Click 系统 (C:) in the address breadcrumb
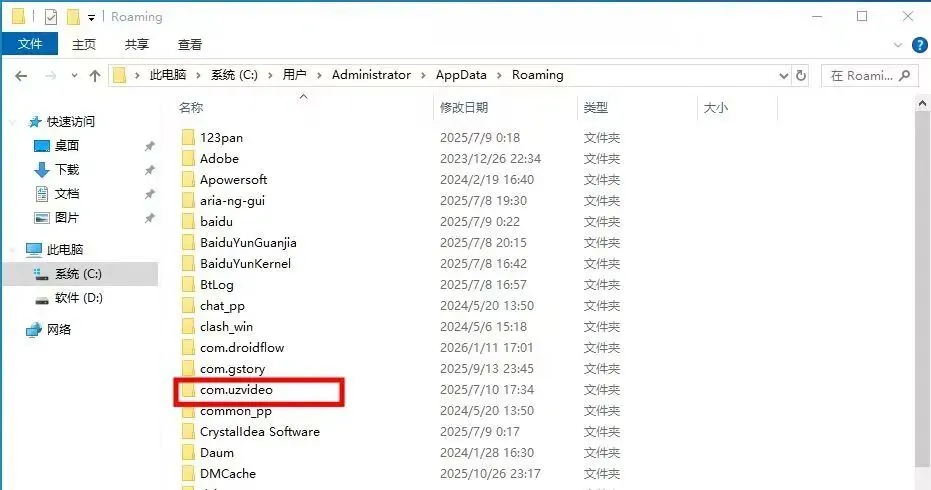This screenshot has height=490, width=931. point(235,75)
